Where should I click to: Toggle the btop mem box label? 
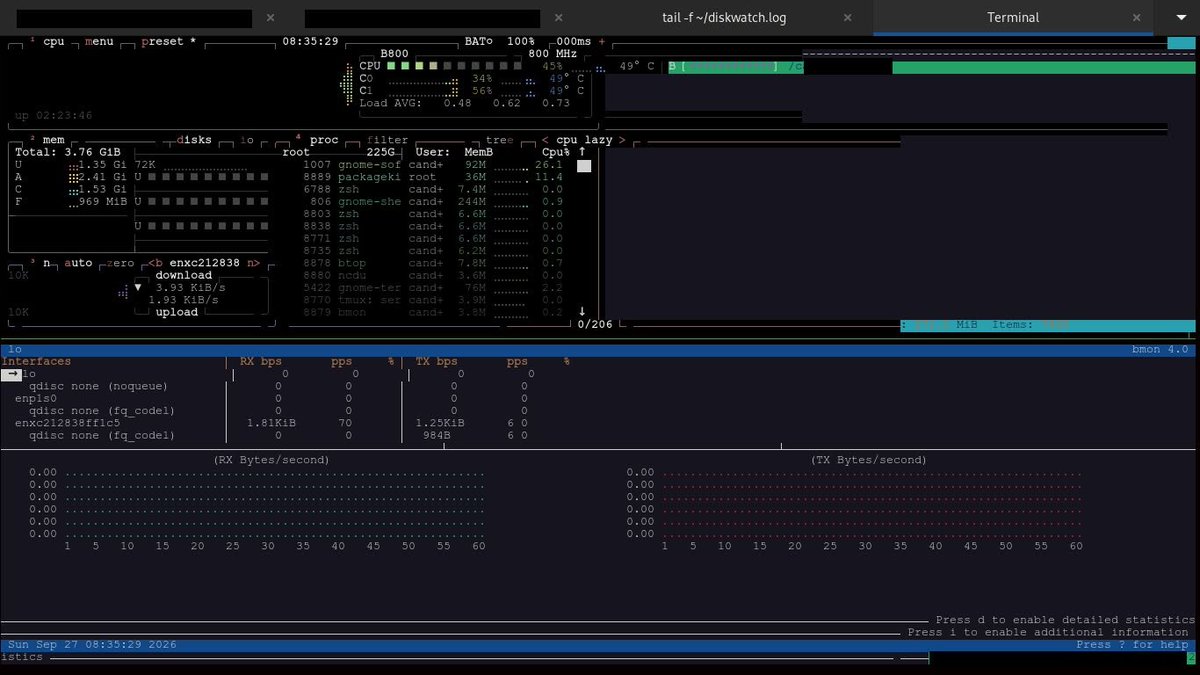(x=54, y=140)
